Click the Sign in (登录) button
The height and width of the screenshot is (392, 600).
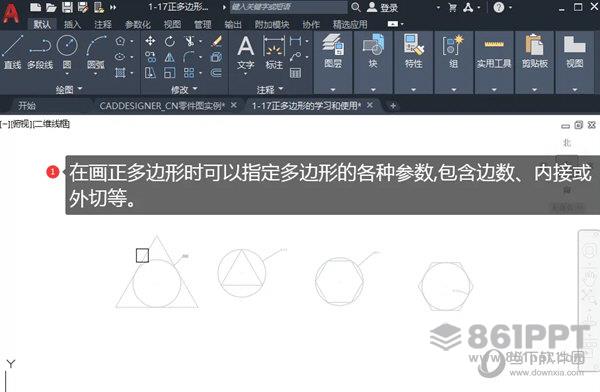pyautogui.click(x=383, y=7)
